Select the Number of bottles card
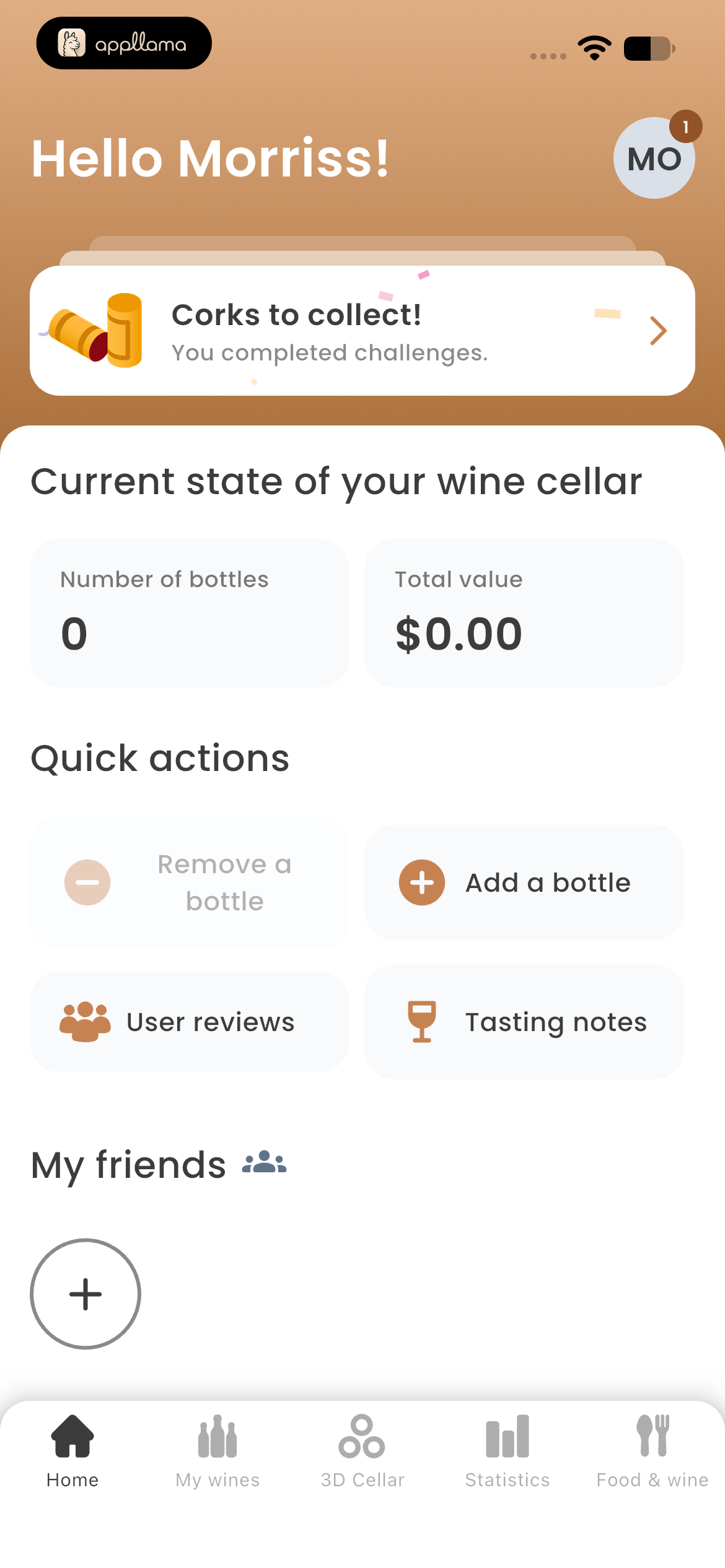 coord(190,613)
